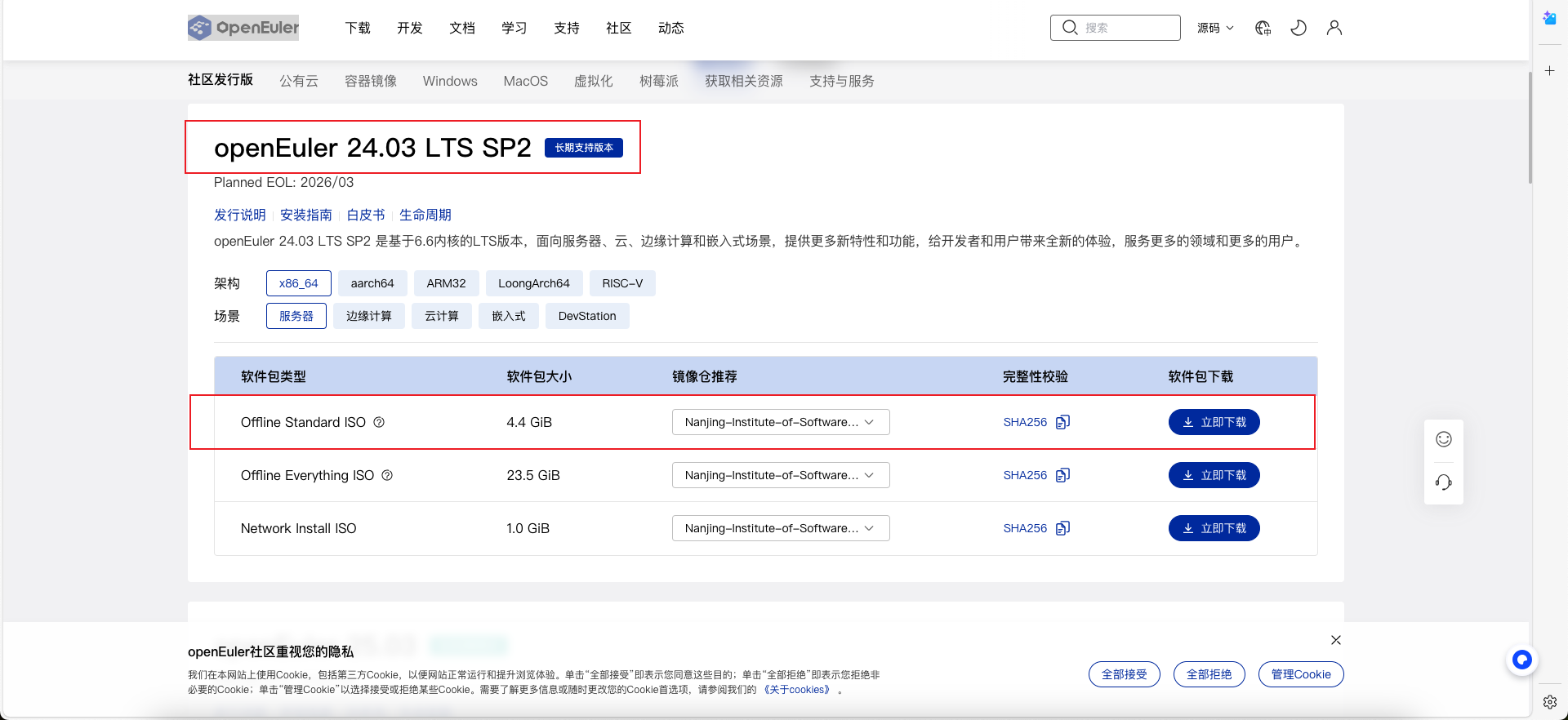Copy the SHA256 for Offline Standard ISO

pos(1062,422)
